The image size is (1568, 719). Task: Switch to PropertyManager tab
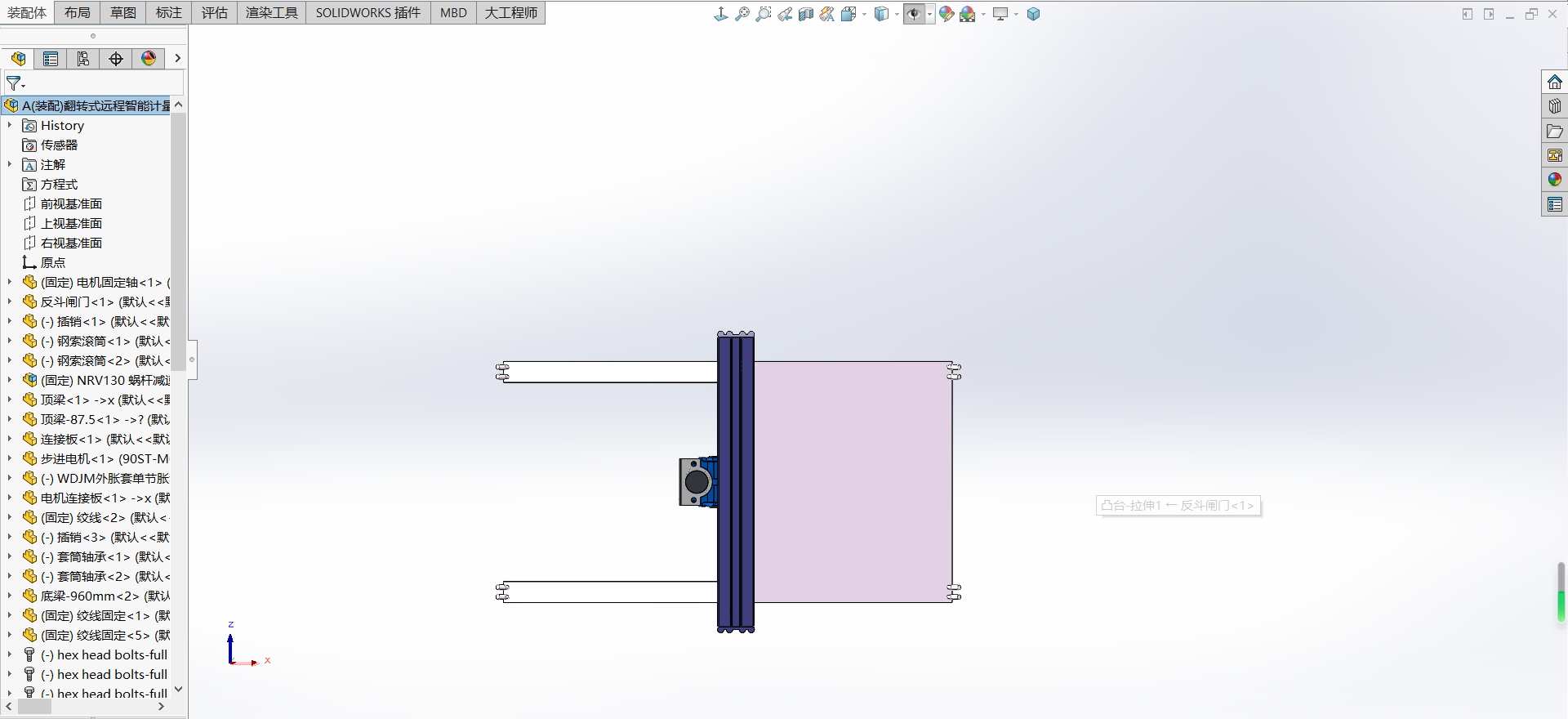(x=51, y=59)
